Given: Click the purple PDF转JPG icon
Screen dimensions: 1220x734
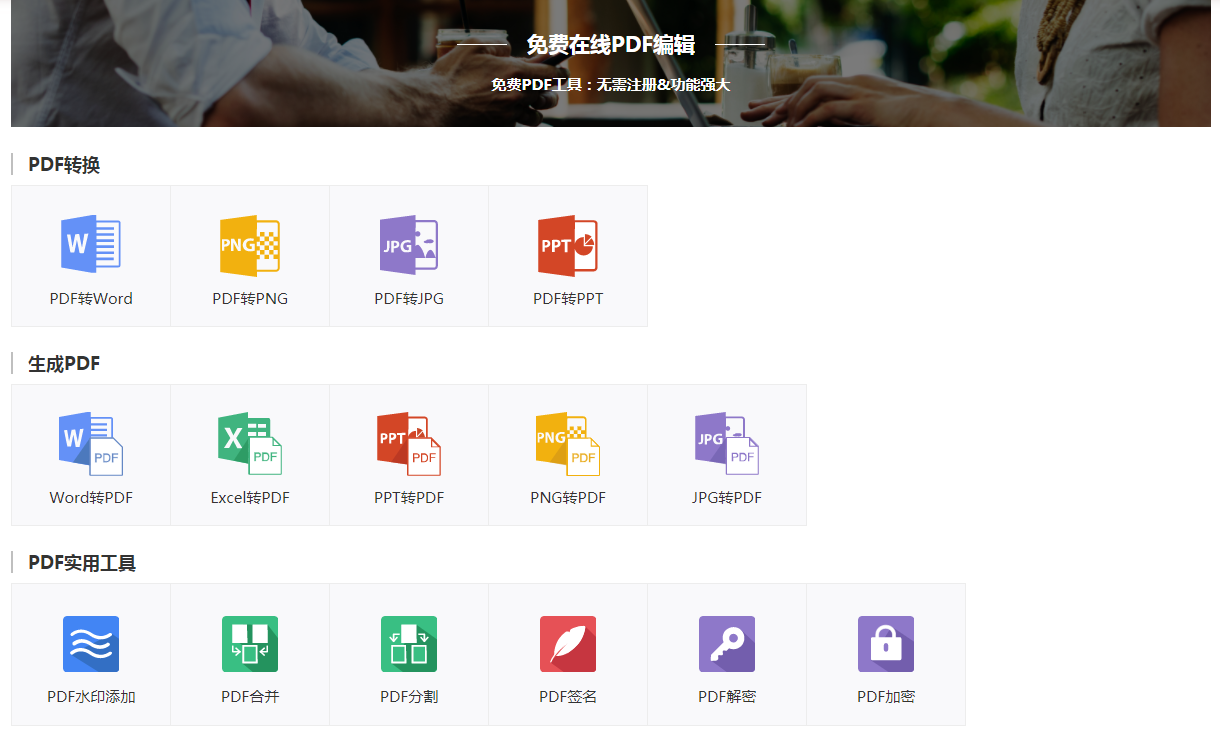Looking at the screenshot, I should pyautogui.click(x=409, y=244).
